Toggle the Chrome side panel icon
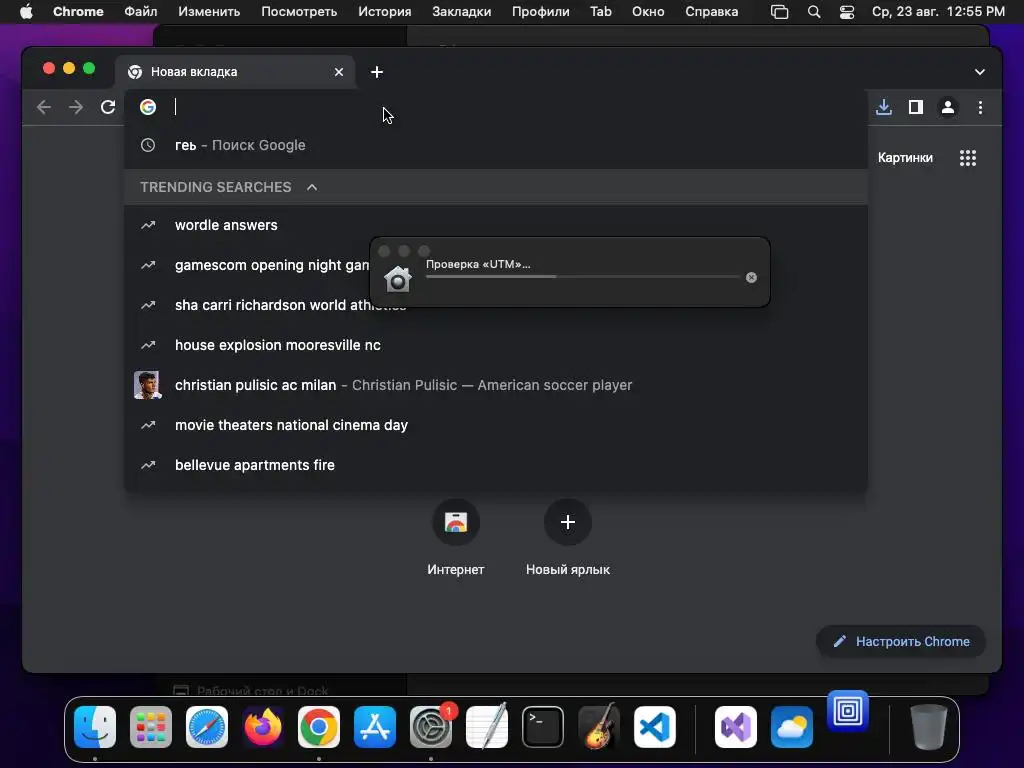Viewport: 1024px width, 768px height. pyautogui.click(x=916, y=107)
